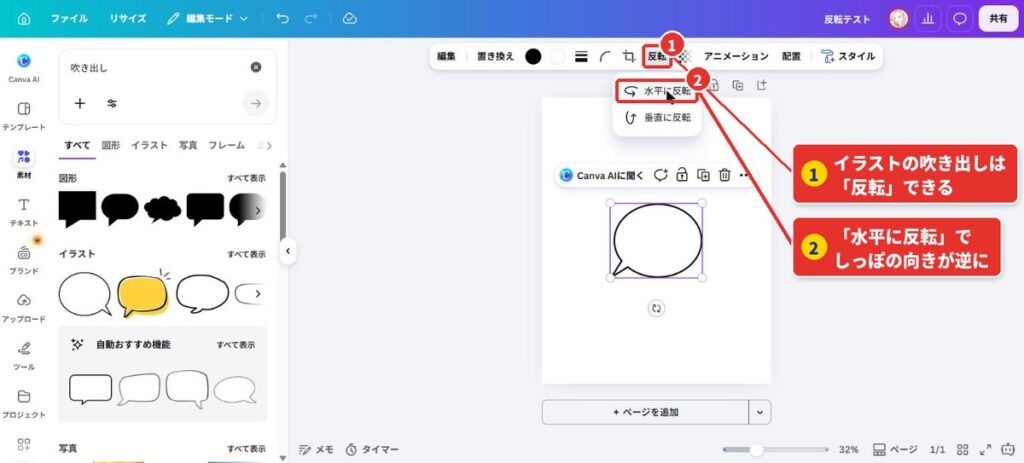This screenshot has width=1024, height=463.
Task: Pick the black square speech bubble shape
Action: coord(77,209)
